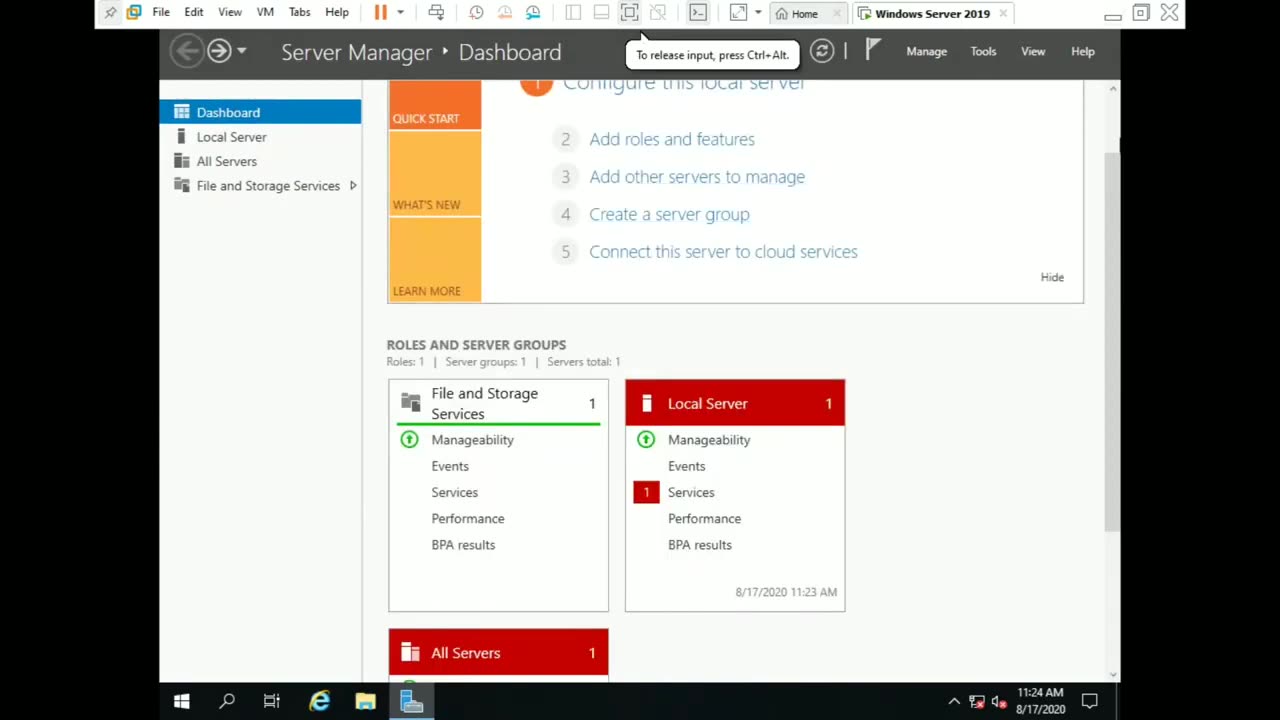Image resolution: width=1280 pixels, height=720 pixels.
Task: Click the red Services alert in Local Server tile
Action: tap(646, 492)
